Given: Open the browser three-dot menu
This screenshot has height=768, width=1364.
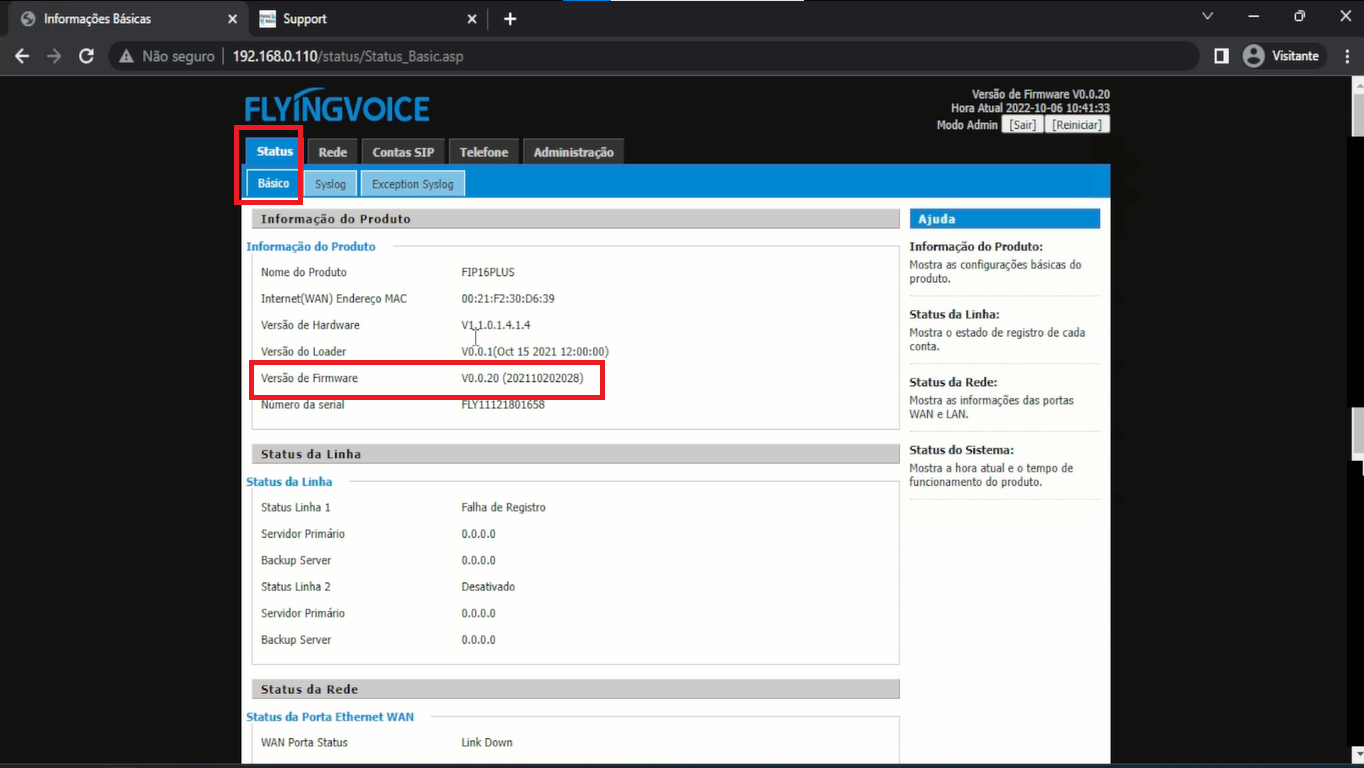Looking at the screenshot, I should [1346, 56].
